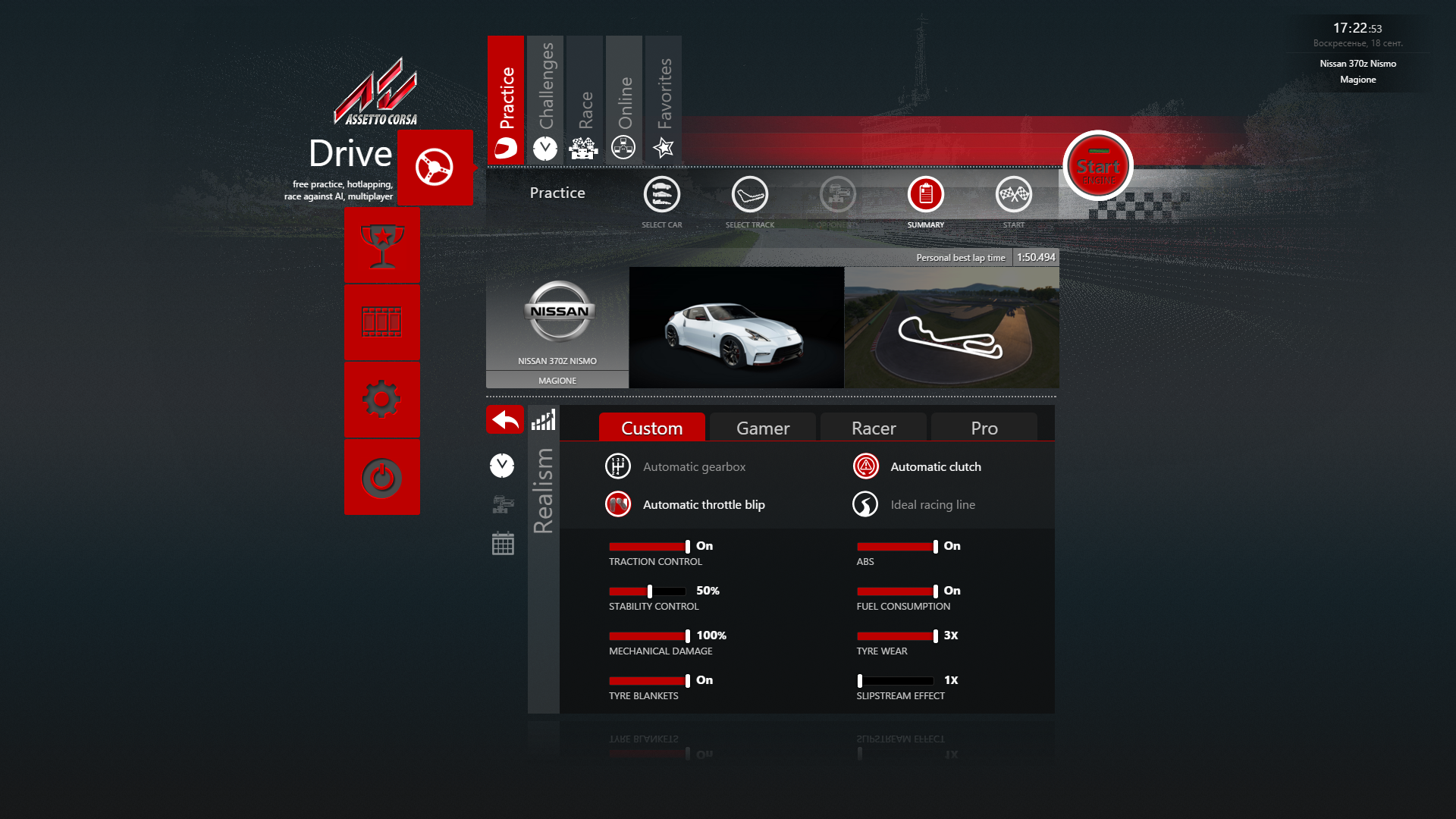This screenshot has height=819, width=1456.
Task: Open the opponents cars side icon
Action: 503,504
